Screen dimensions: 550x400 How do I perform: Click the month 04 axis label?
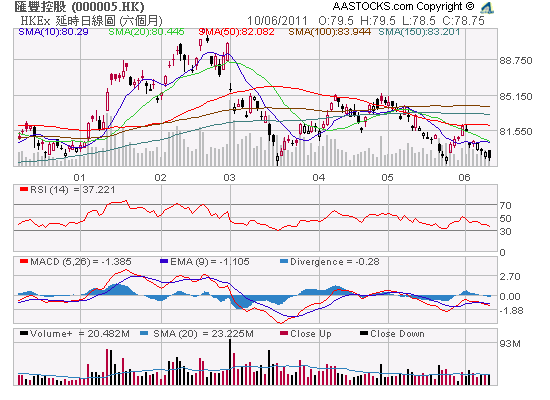tap(318, 177)
